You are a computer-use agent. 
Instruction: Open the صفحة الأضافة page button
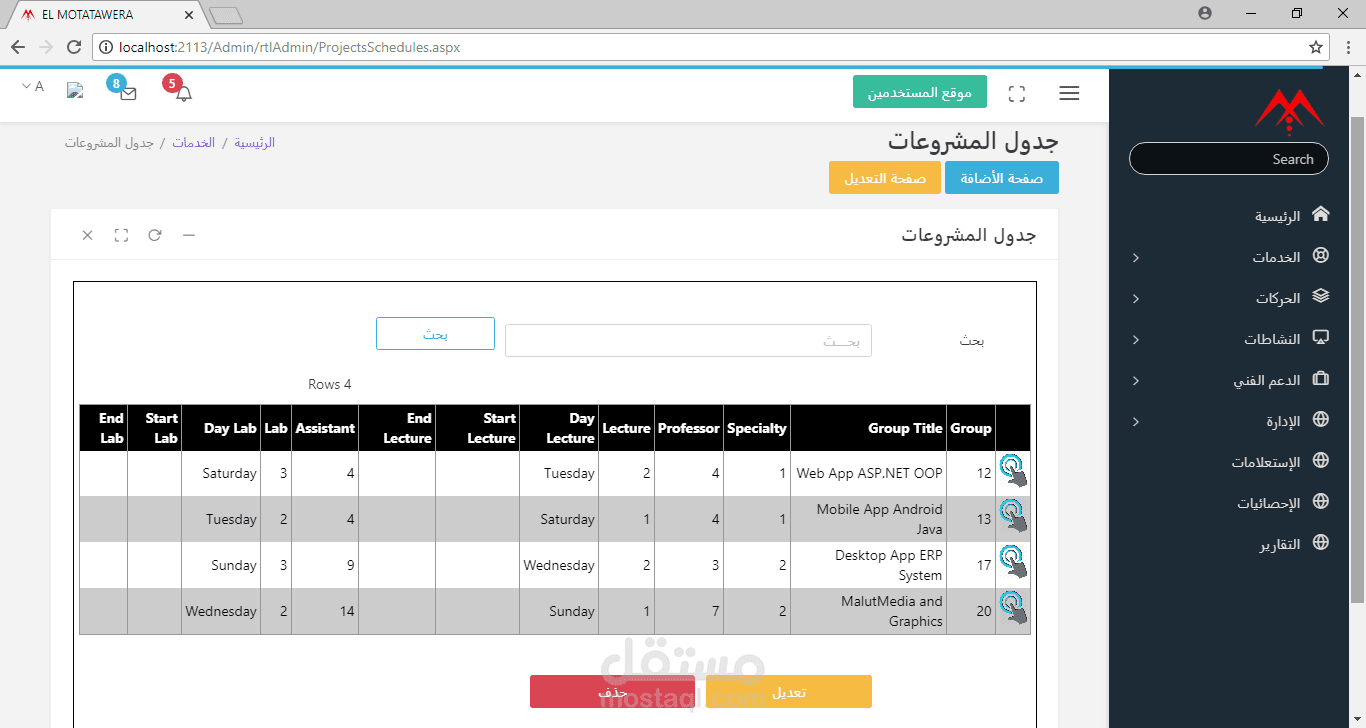1002,178
